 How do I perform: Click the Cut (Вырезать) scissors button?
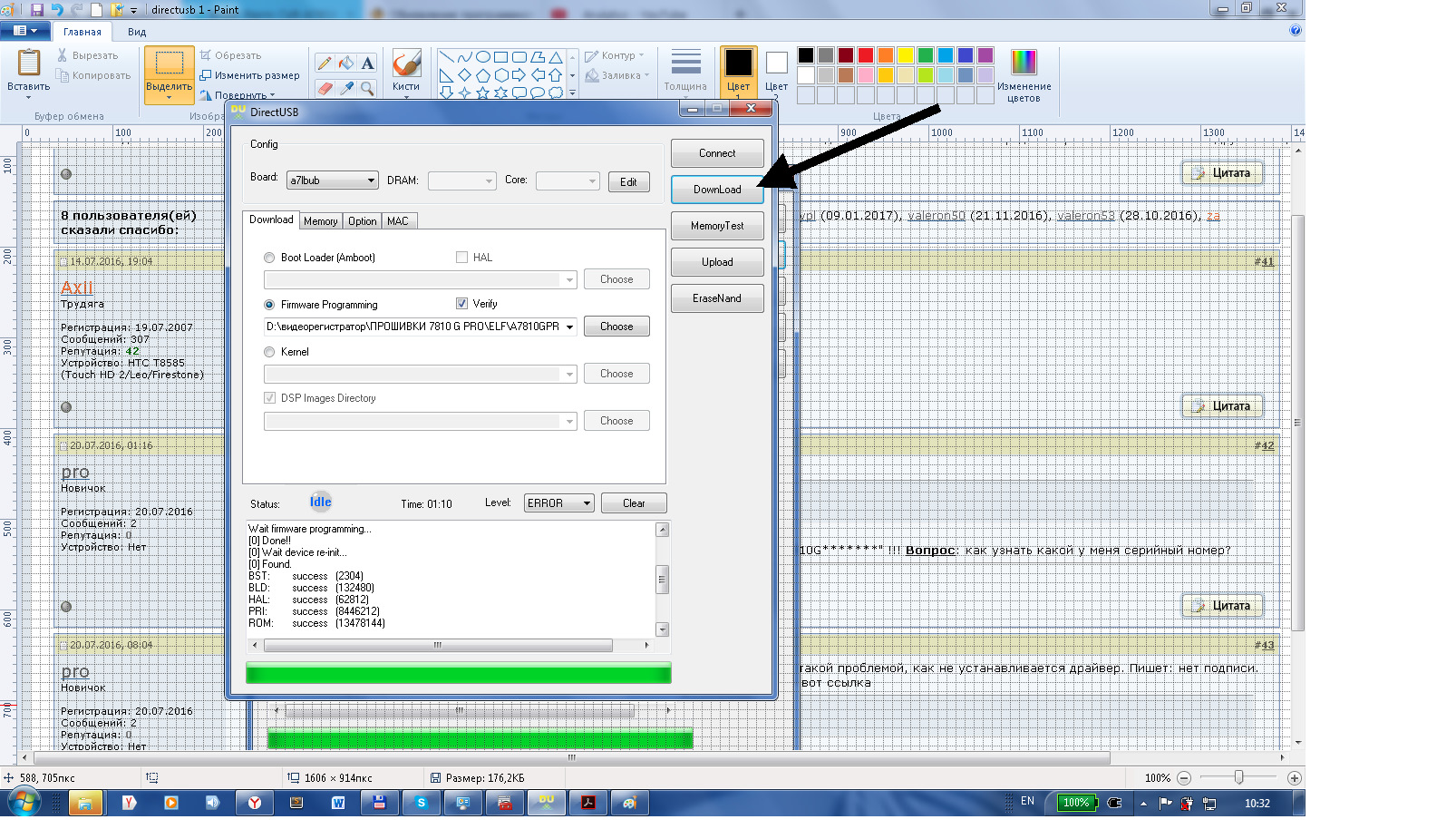87,55
